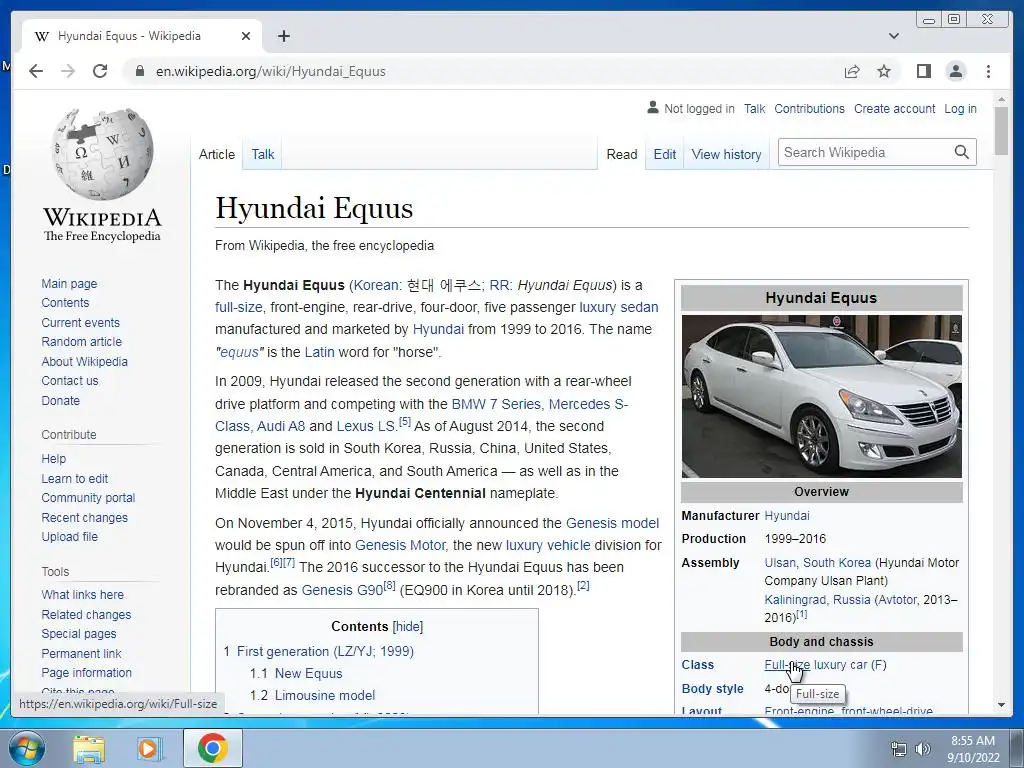Go to Main page in sidebar
Viewport: 1024px width, 768px height.
pyautogui.click(x=69, y=283)
